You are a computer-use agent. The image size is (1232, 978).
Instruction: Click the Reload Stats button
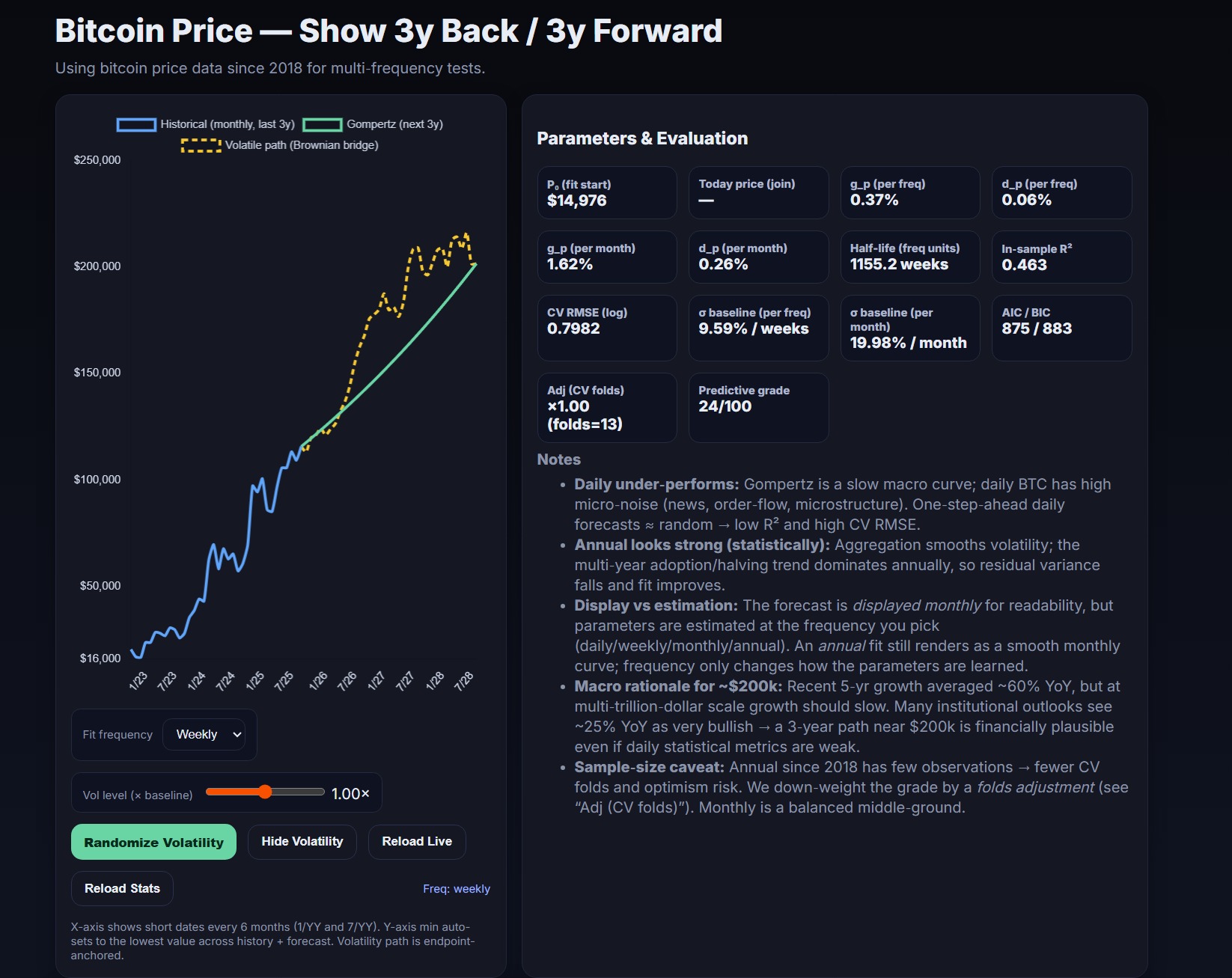tap(121, 888)
